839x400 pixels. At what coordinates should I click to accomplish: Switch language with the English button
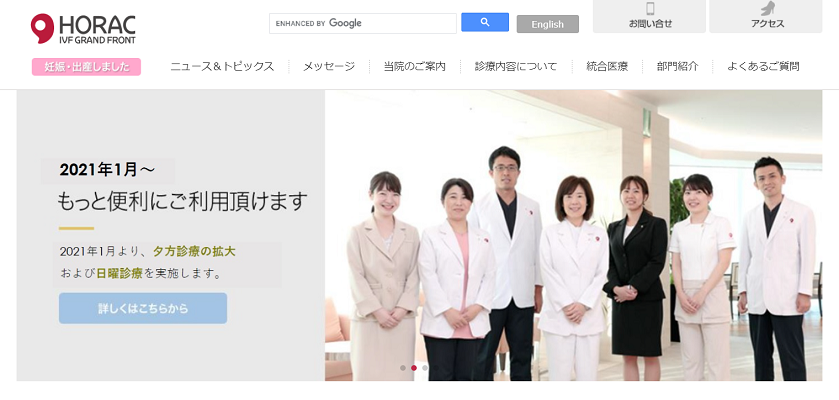click(x=547, y=24)
